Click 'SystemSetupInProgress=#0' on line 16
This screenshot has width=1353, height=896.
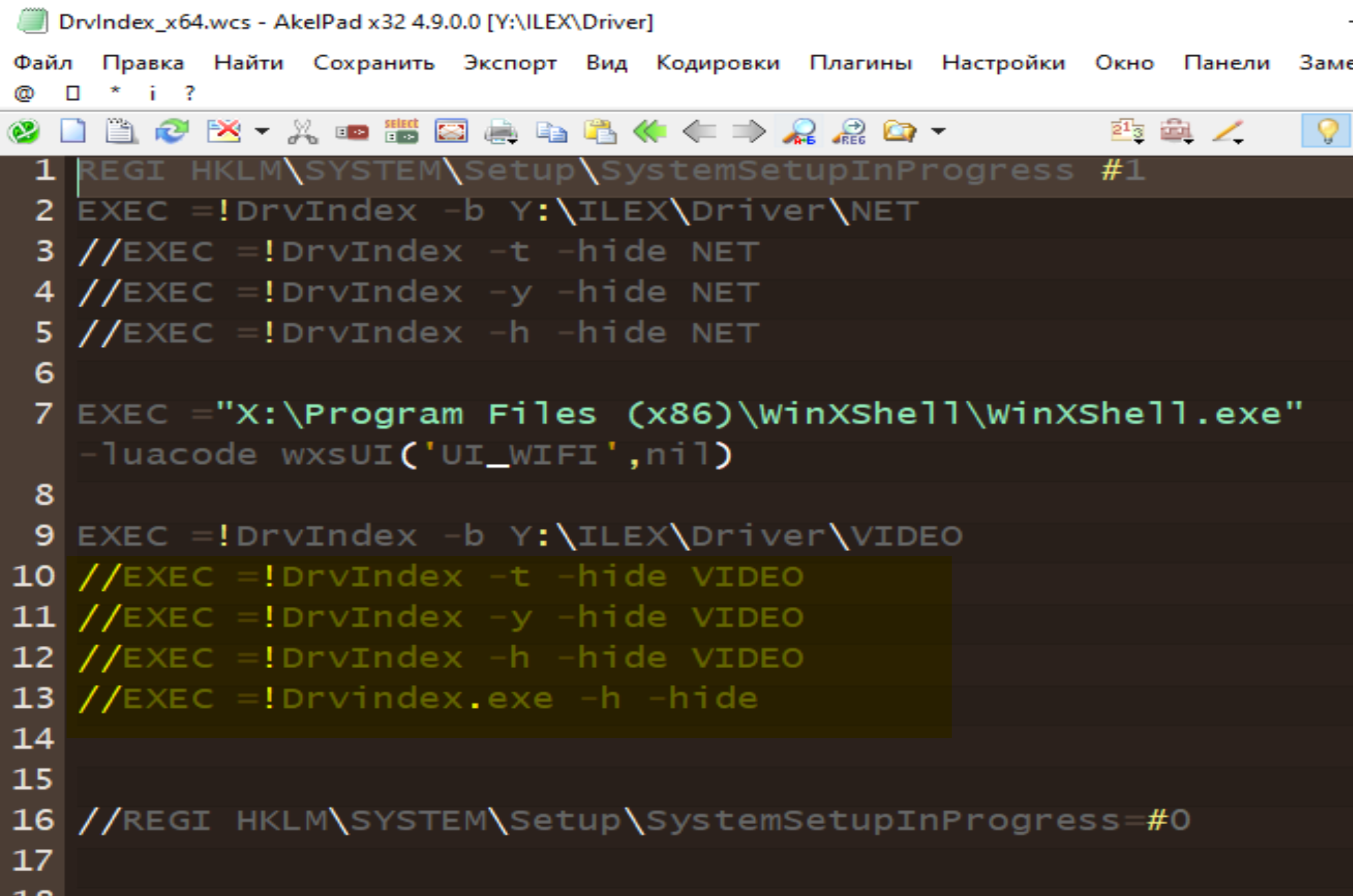point(918,820)
